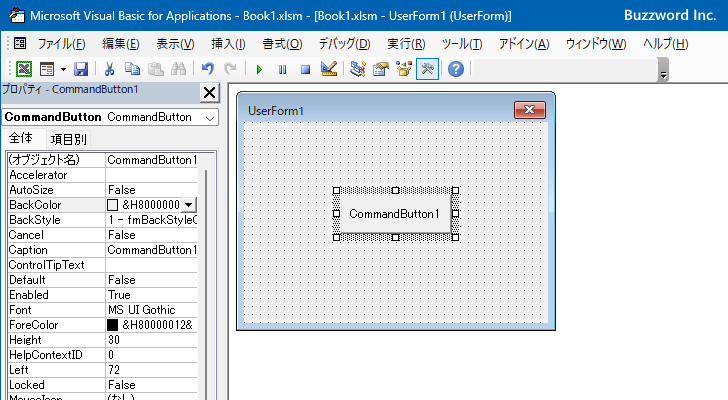Click the Caption property value field
This screenshot has width=728, height=400.
(152, 249)
